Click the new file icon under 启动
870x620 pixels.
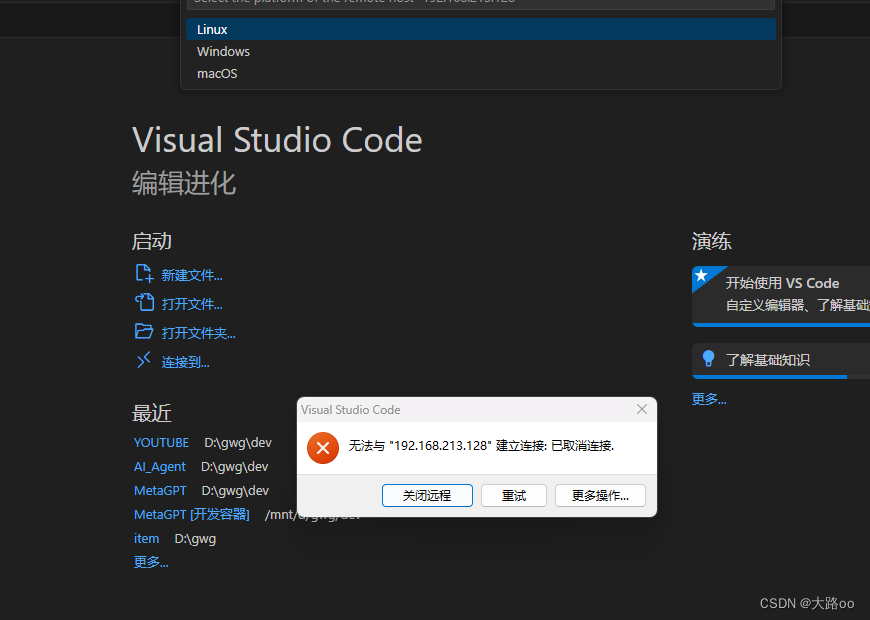144,274
